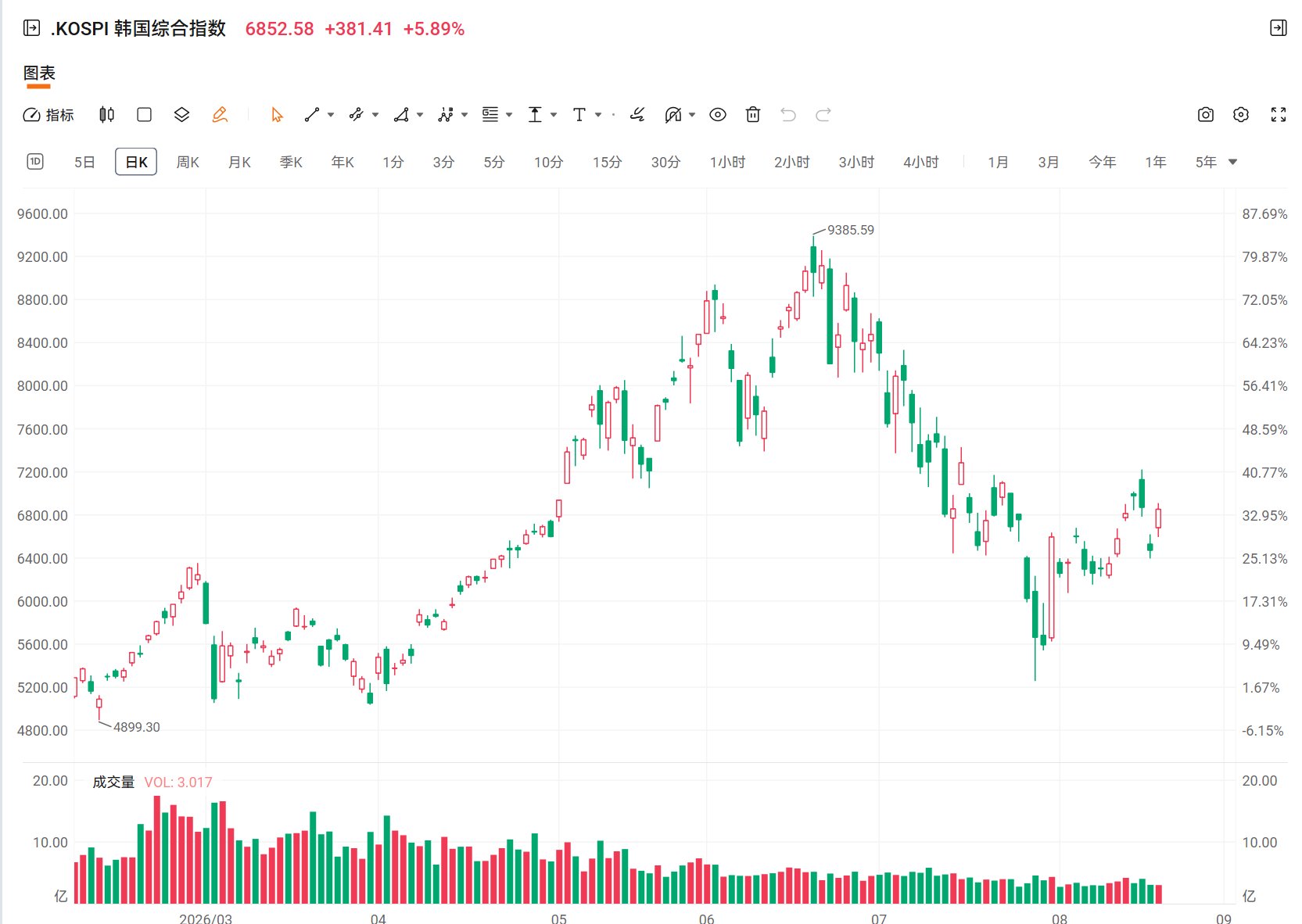
Task: Select the 图表 chart tab
Action: pos(39,73)
